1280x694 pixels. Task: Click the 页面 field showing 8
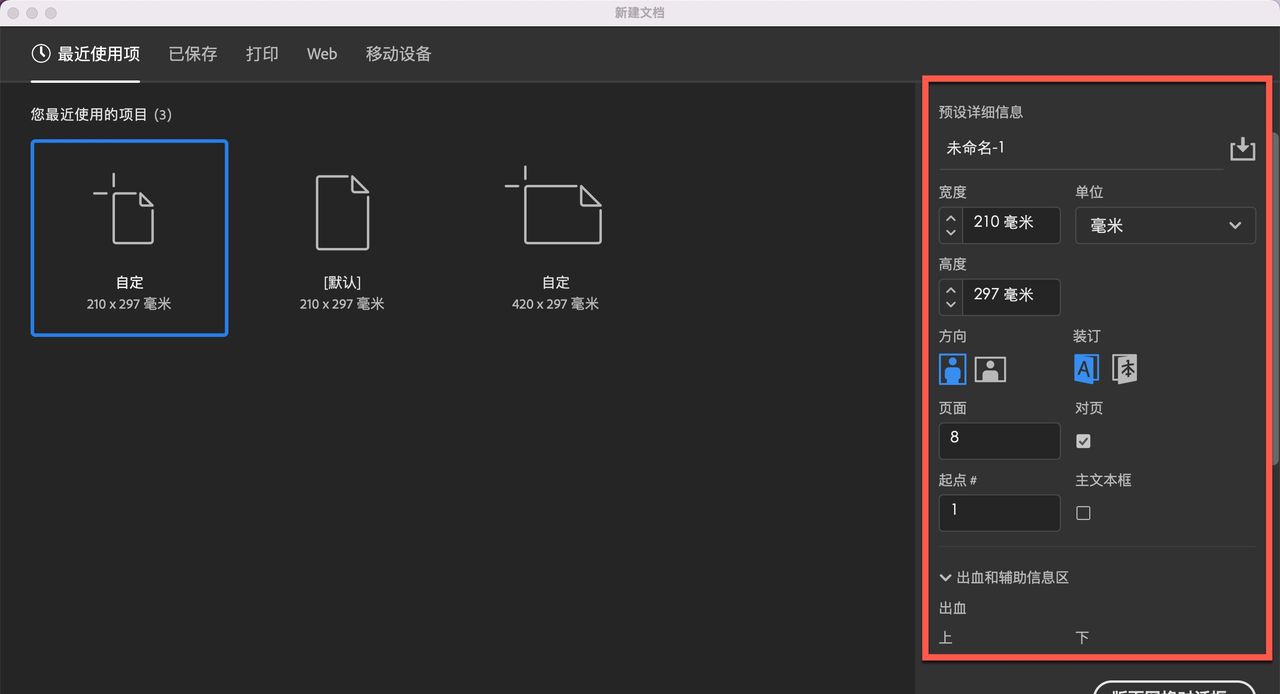pyautogui.click(x=999, y=440)
